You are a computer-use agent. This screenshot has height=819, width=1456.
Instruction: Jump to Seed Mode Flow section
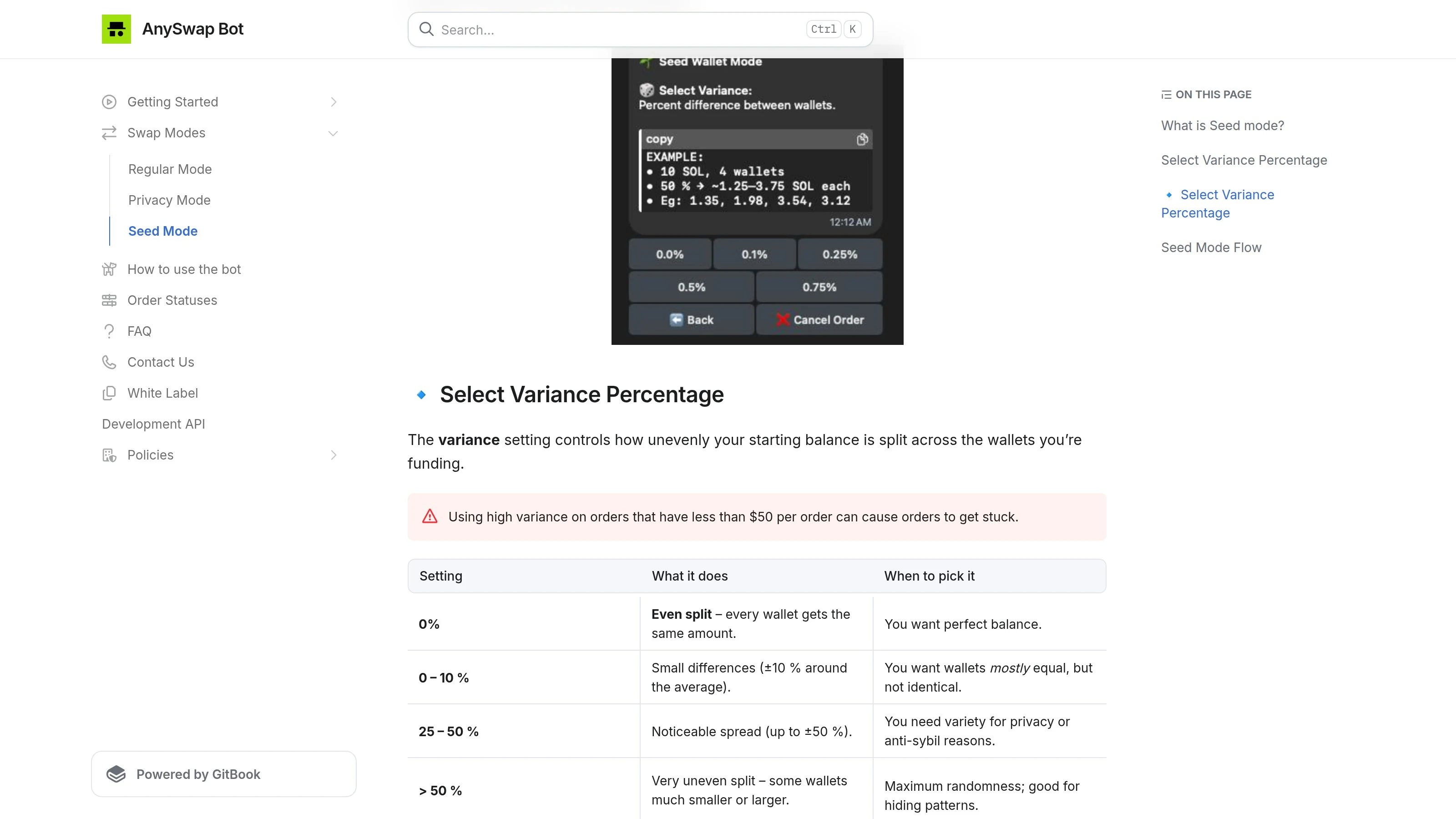[1211, 248]
